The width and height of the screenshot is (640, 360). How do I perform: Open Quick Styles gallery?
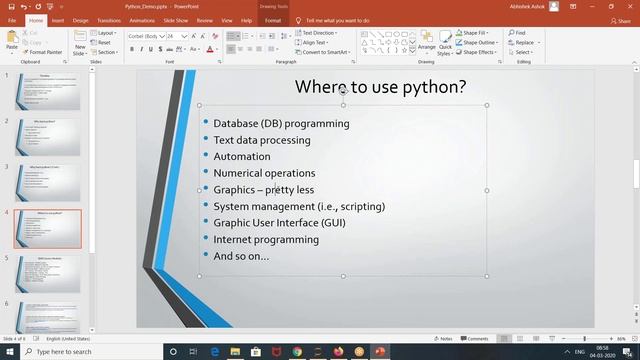click(x=445, y=43)
